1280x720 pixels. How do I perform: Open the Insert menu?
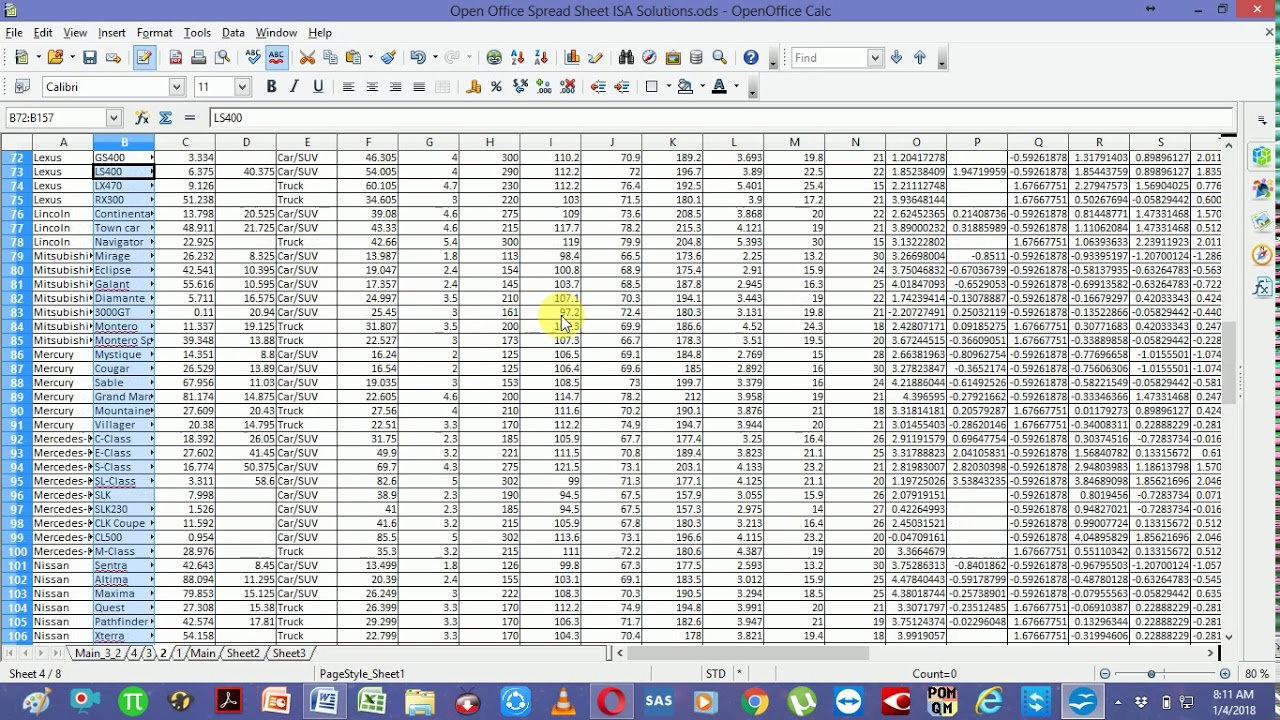click(x=112, y=33)
